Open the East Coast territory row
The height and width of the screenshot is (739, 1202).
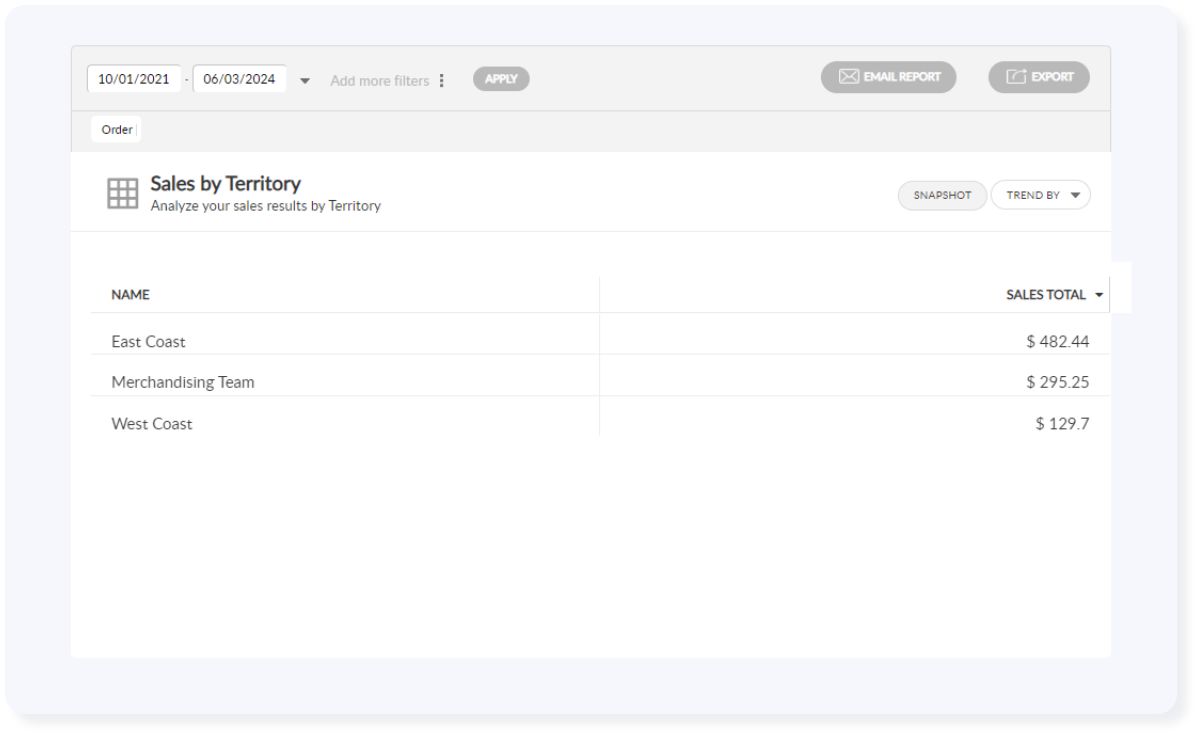pyautogui.click(x=148, y=342)
